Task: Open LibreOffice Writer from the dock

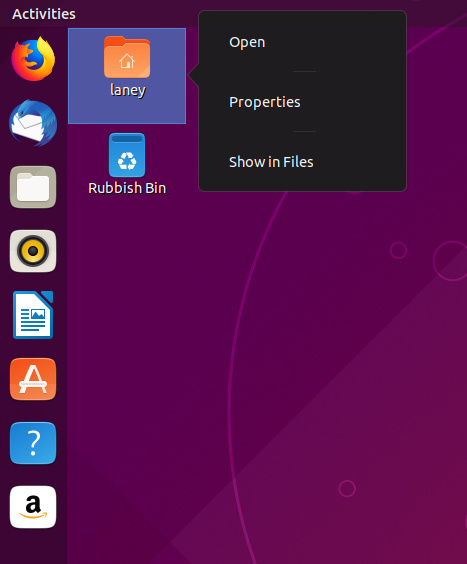Action: [33, 315]
